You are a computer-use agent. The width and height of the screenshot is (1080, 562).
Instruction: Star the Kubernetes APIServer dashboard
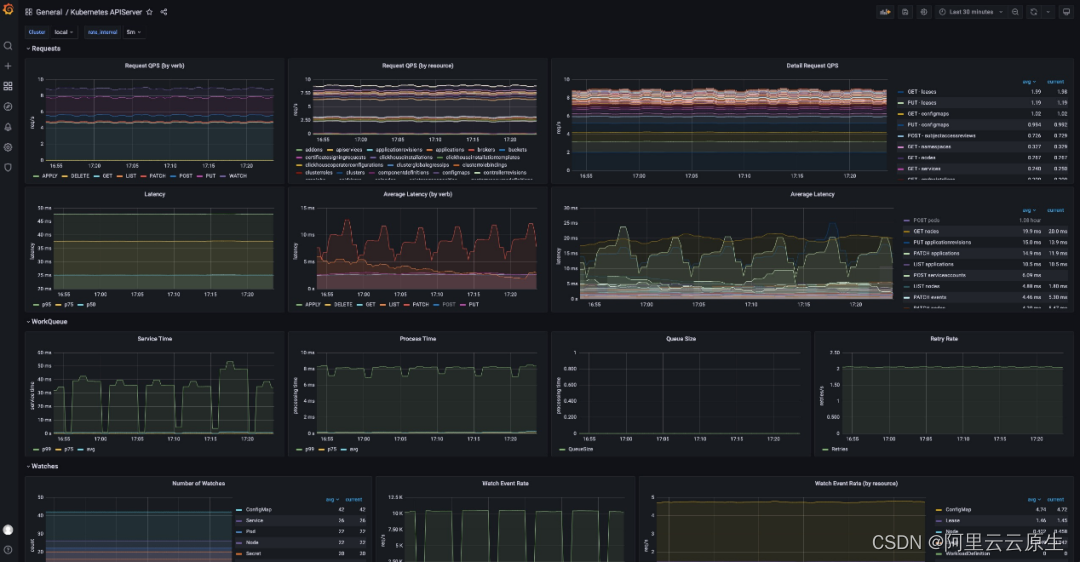pyautogui.click(x=149, y=12)
